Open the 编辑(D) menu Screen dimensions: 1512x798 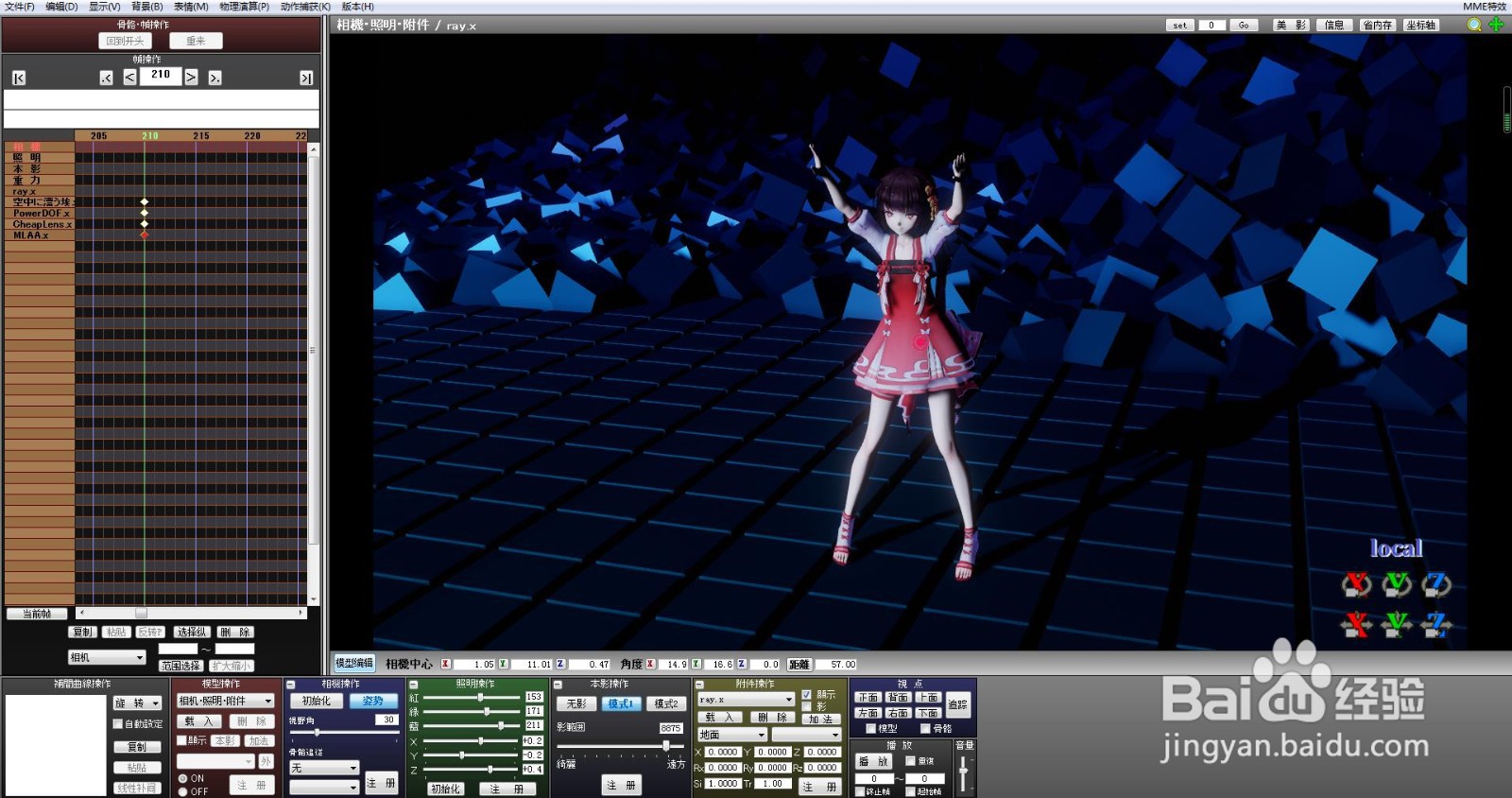click(61, 7)
